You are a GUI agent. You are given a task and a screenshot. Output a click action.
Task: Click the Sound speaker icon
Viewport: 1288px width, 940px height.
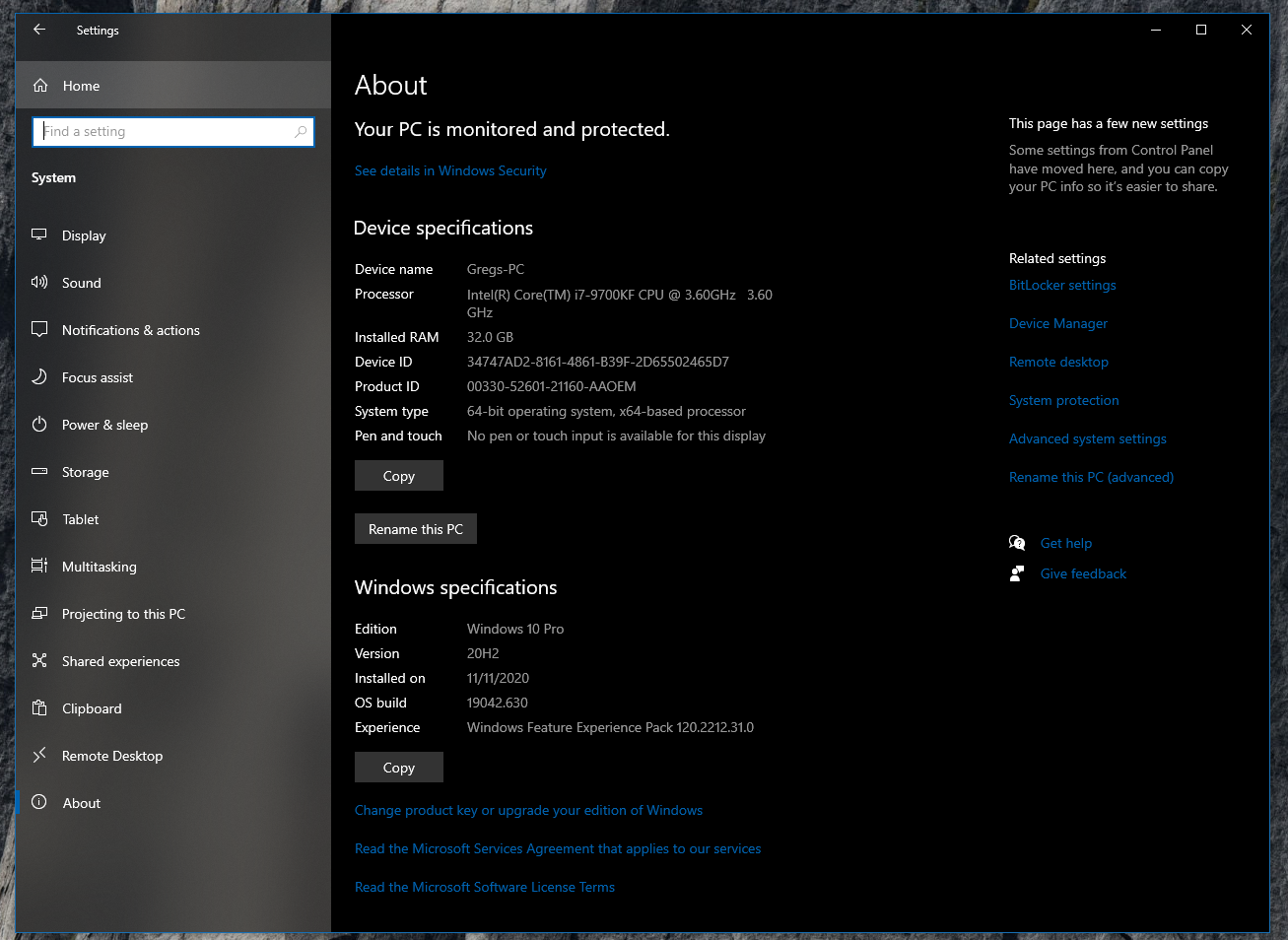(39, 282)
